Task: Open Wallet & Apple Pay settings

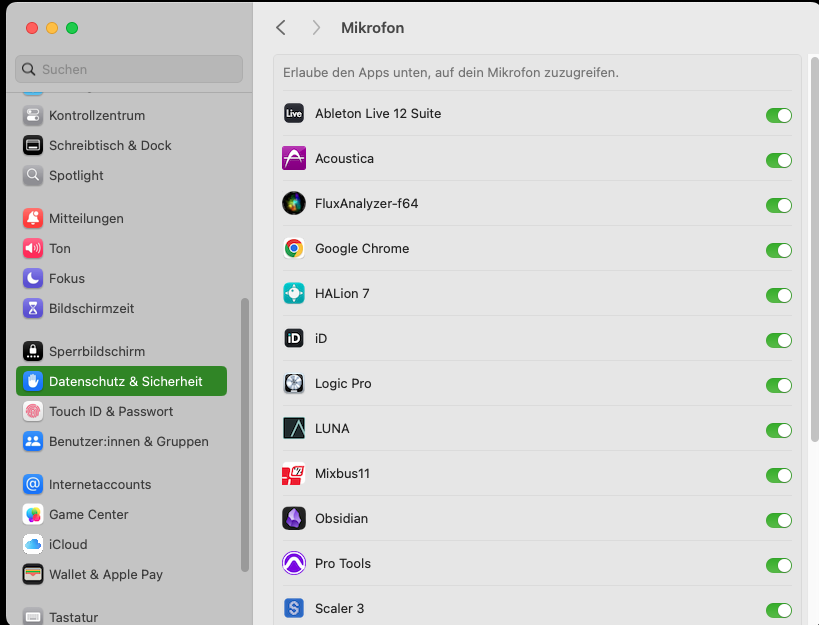Action: tap(121, 574)
